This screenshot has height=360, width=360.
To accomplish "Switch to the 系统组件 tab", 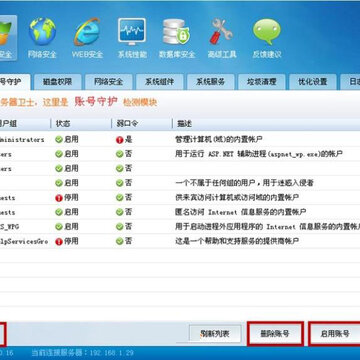I will tap(159, 82).
